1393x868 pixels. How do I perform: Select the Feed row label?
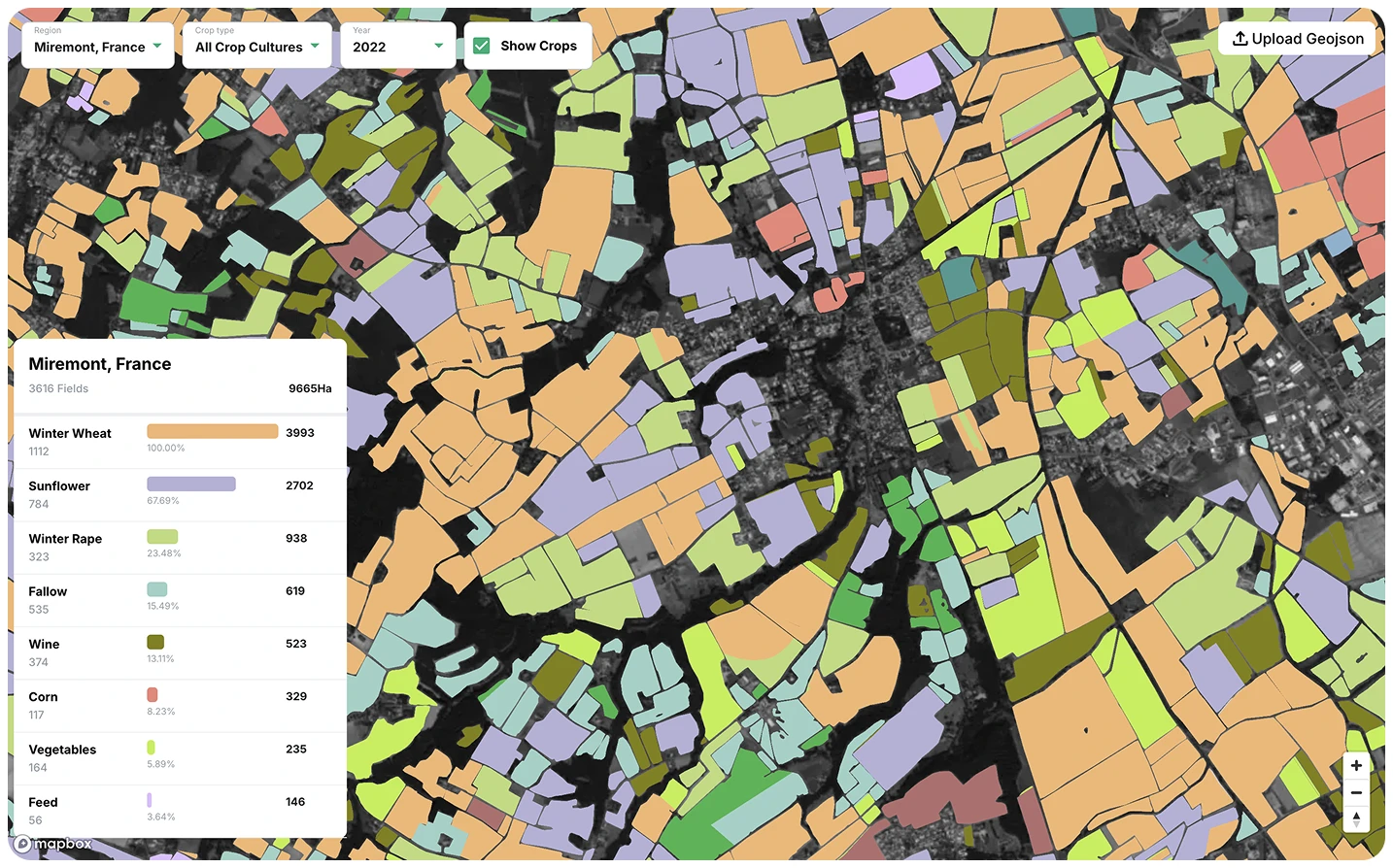pos(43,803)
